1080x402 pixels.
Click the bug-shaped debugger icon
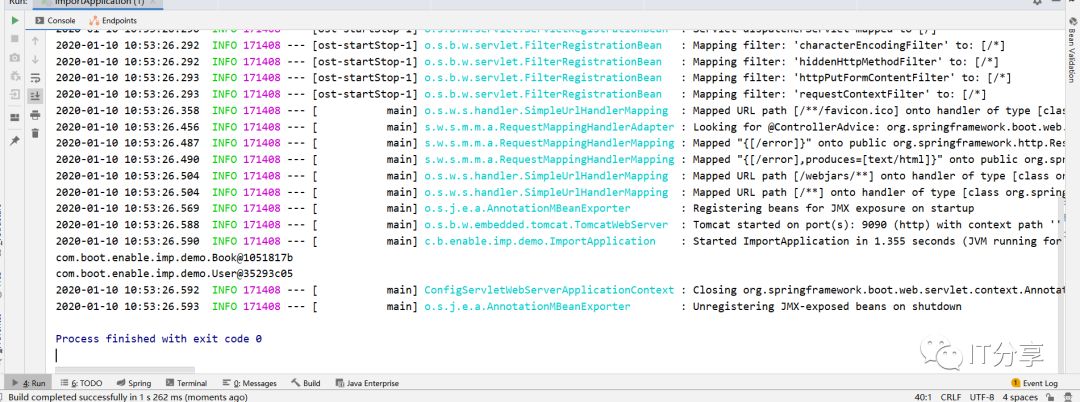[14, 76]
